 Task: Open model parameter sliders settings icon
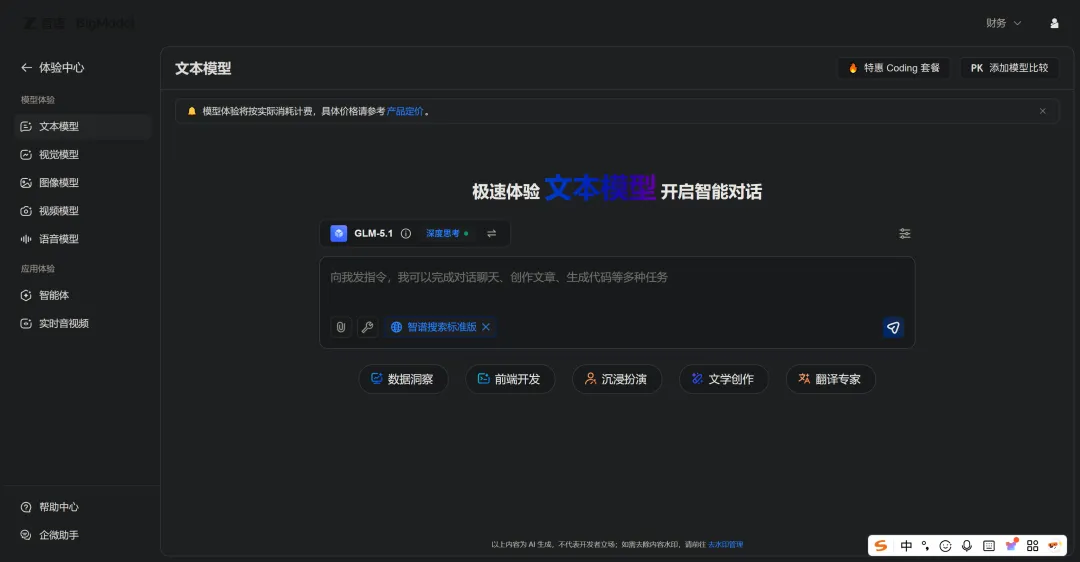[x=905, y=233]
